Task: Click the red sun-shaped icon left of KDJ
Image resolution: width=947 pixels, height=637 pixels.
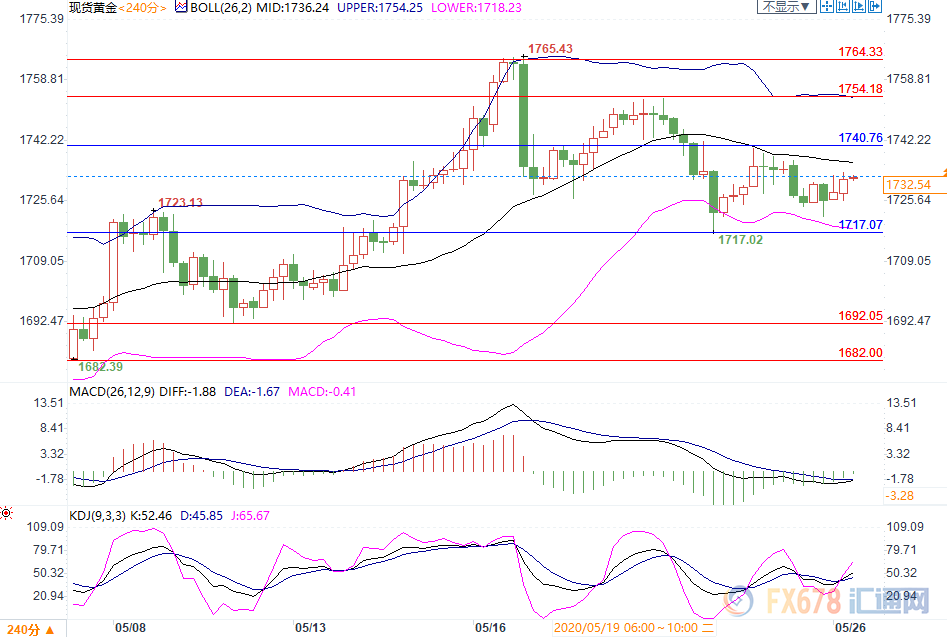Action: [x=6, y=514]
